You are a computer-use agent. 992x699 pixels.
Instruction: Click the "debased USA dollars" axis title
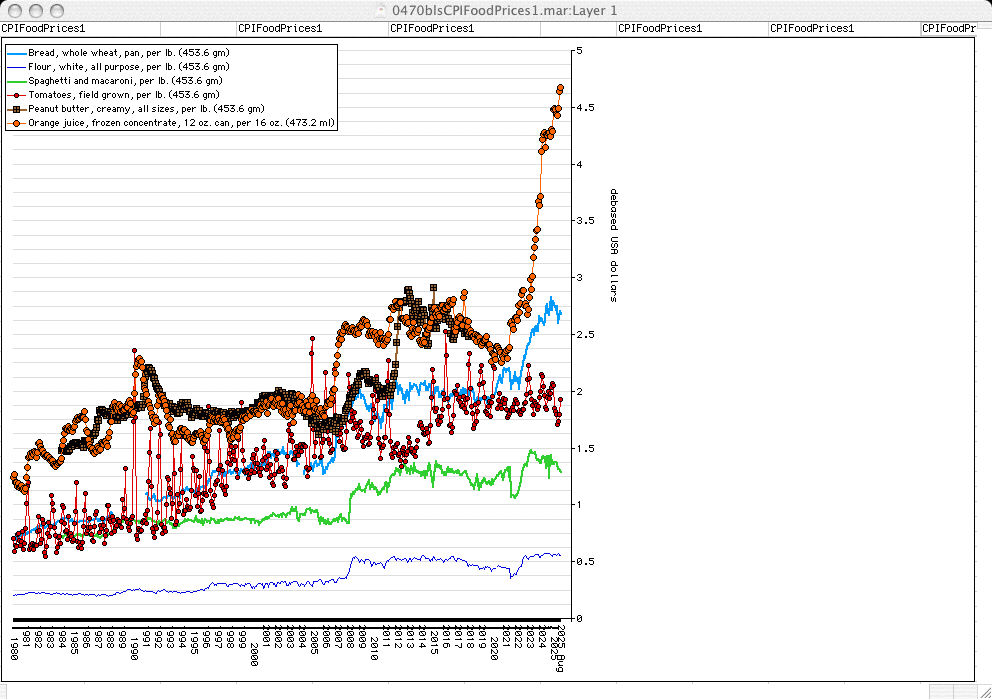613,244
